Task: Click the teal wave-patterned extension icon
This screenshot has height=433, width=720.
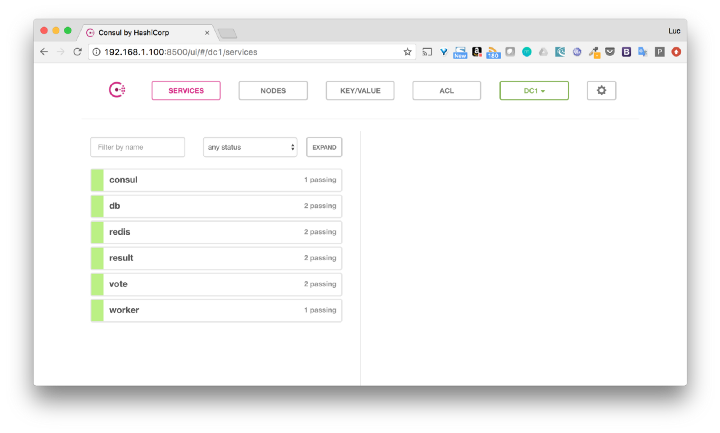Action: (560, 52)
